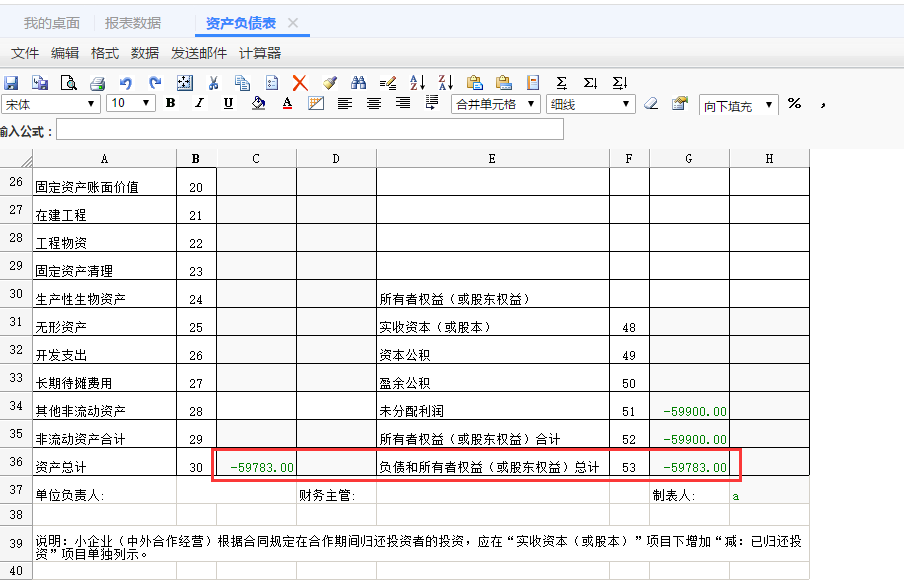Click the AutoSum sigma icon
Image resolution: width=904 pixels, height=582 pixels.
(x=561, y=83)
